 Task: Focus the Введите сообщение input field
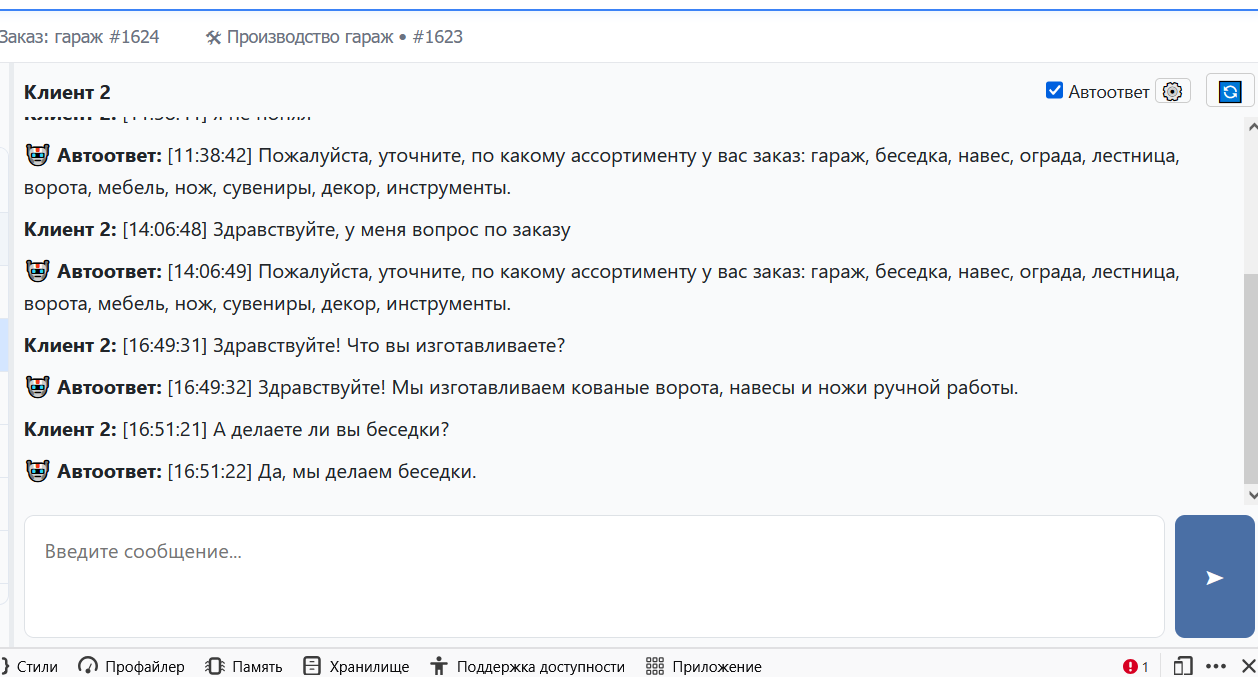click(594, 577)
